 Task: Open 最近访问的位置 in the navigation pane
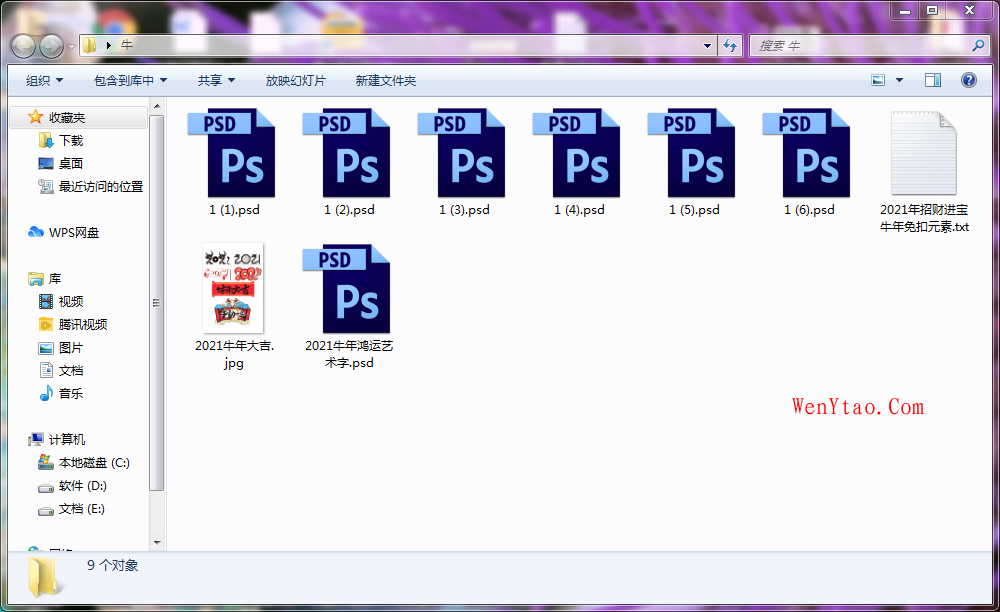point(101,186)
